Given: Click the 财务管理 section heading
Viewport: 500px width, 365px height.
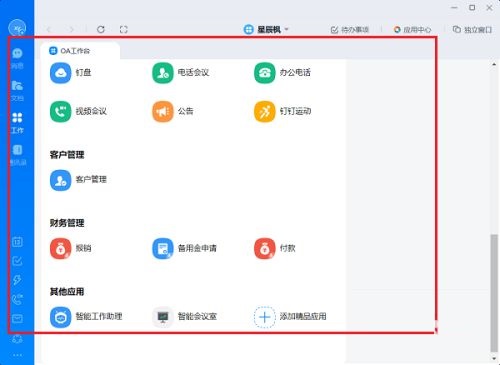Looking at the screenshot, I should 67,223.
